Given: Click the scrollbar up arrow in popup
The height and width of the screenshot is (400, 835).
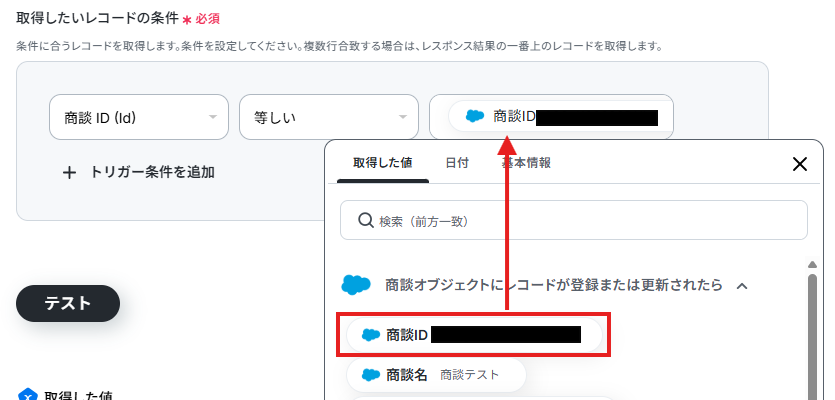Looking at the screenshot, I should [812, 264].
